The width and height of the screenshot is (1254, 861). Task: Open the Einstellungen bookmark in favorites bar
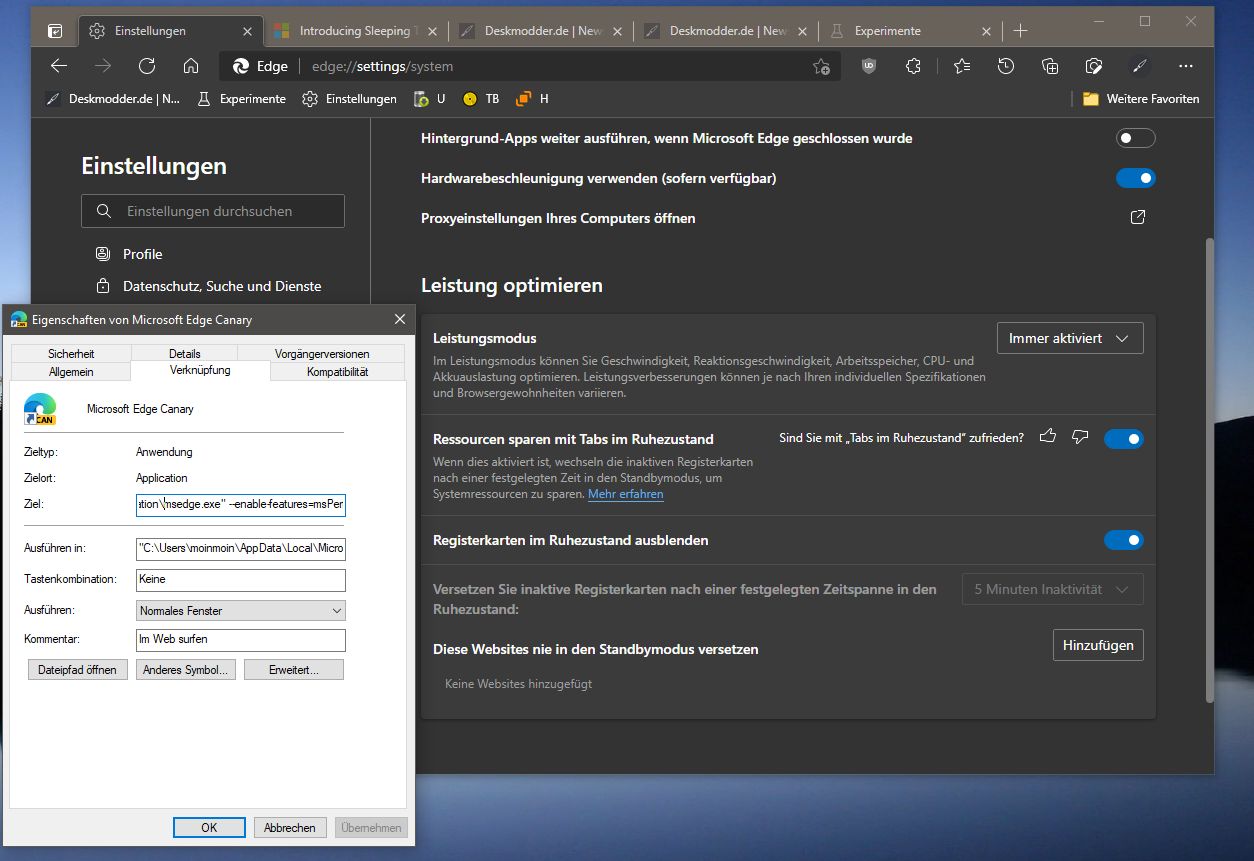350,99
